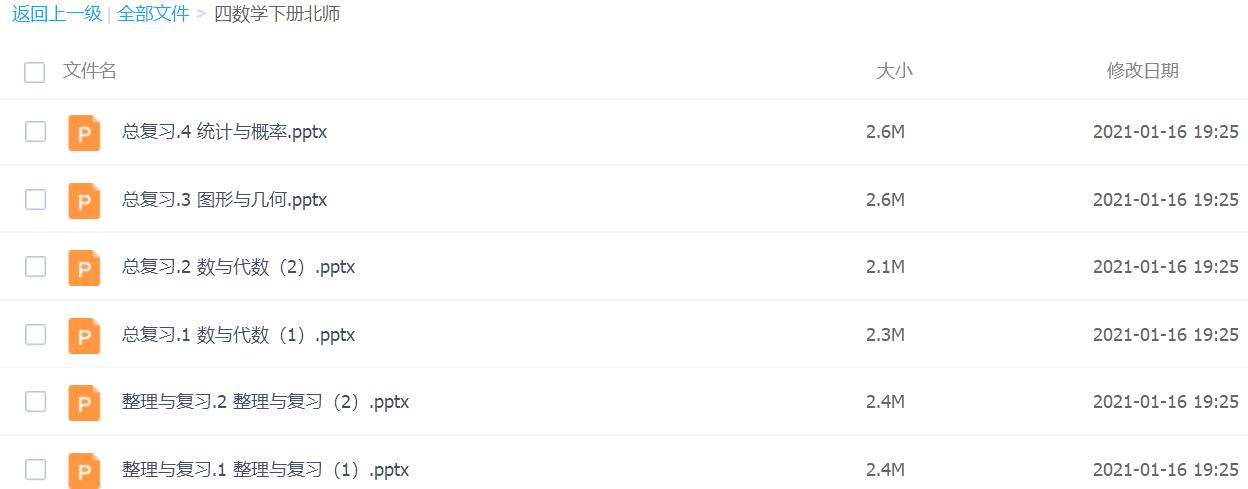The image size is (1248, 489).
Task: Click the pptx icon for 整理与复习.2
Action: tap(84, 402)
